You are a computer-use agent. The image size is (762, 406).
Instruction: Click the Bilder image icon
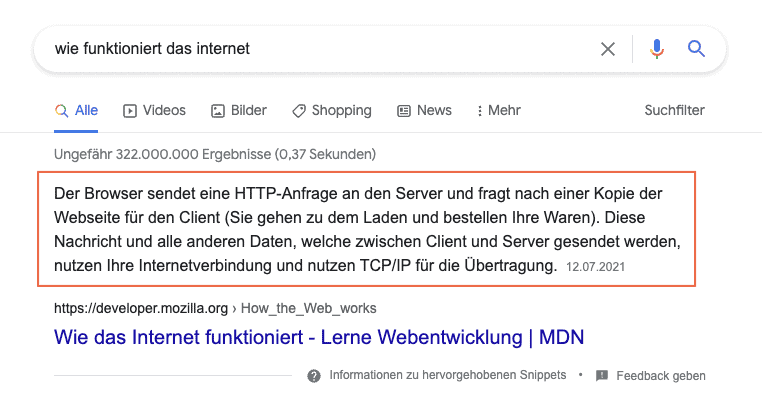[x=218, y=111]
